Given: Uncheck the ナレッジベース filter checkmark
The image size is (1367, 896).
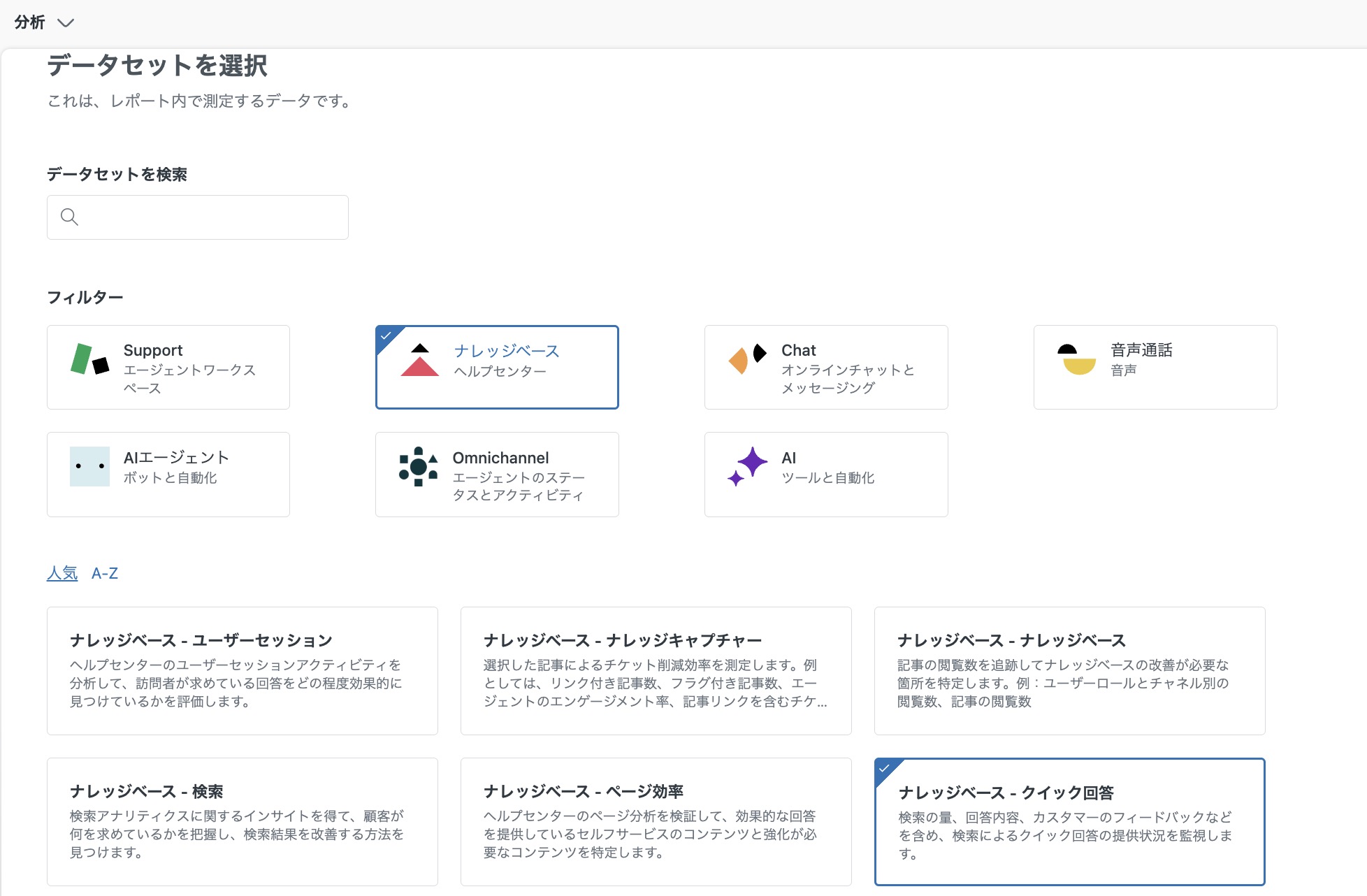Looking at the screenshot, I should click(386, 335).
